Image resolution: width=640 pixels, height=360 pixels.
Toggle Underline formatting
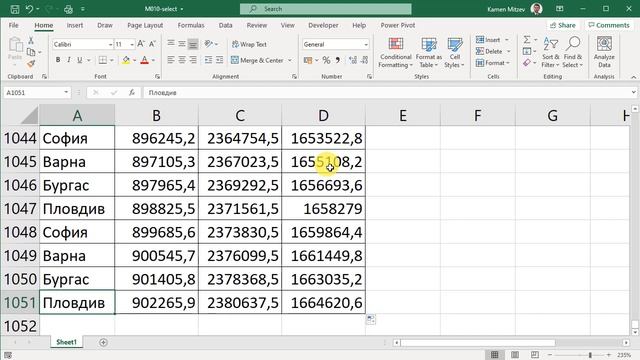[80, 60]
